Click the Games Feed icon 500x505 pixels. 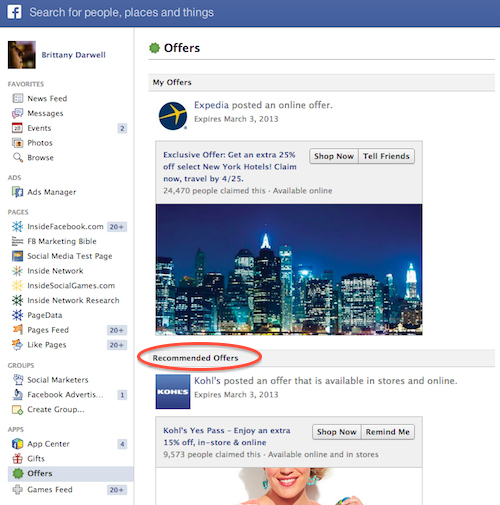click(x=17, y=490)
